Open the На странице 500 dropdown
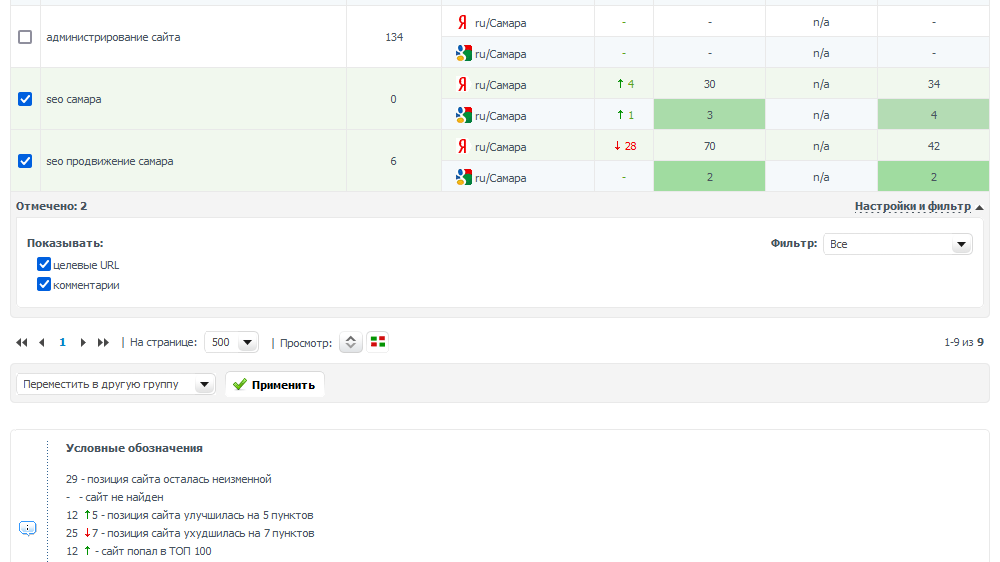Image resolution: width=1000 pixels, height=562 pixels. click(231, 342)
